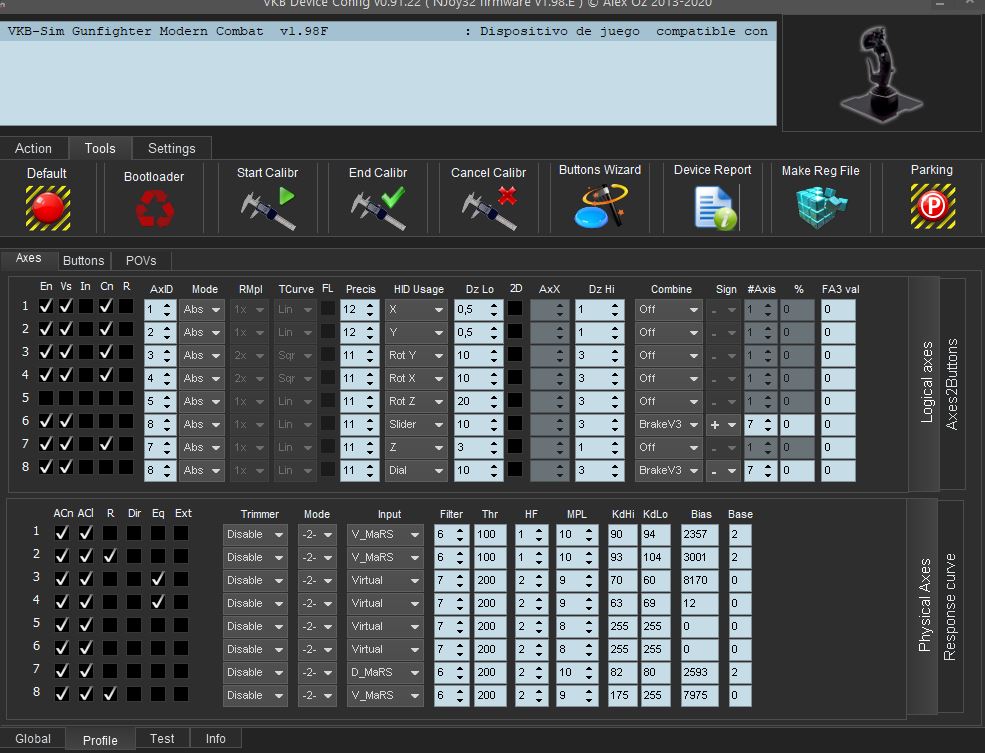The width and height of the screenshot is (985, 753).
Task: Open the Device Report icon
Action: pos(713,206)
